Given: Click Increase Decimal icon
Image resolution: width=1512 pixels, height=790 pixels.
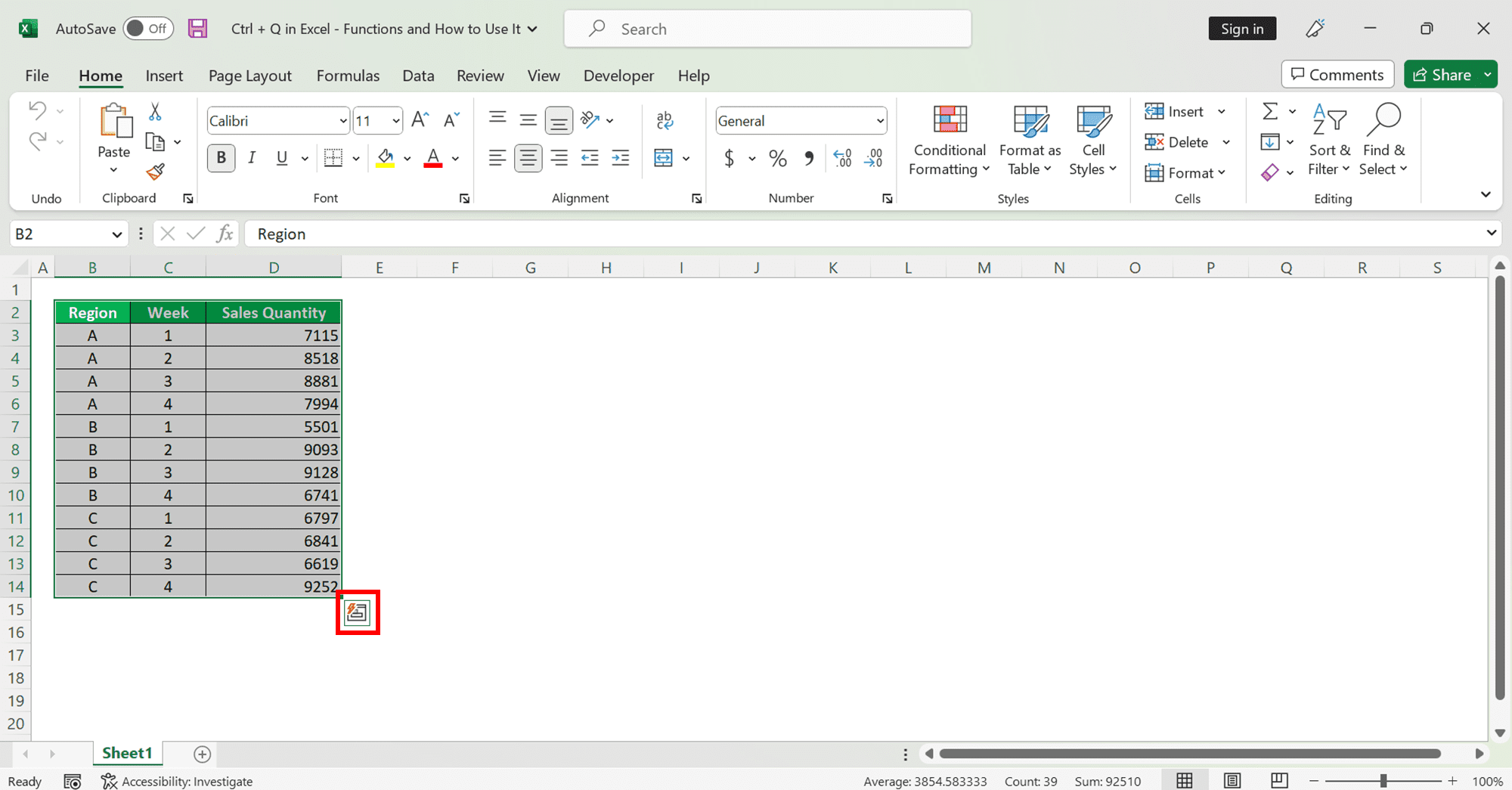Looking at the screenshot, I should [842, 157].
